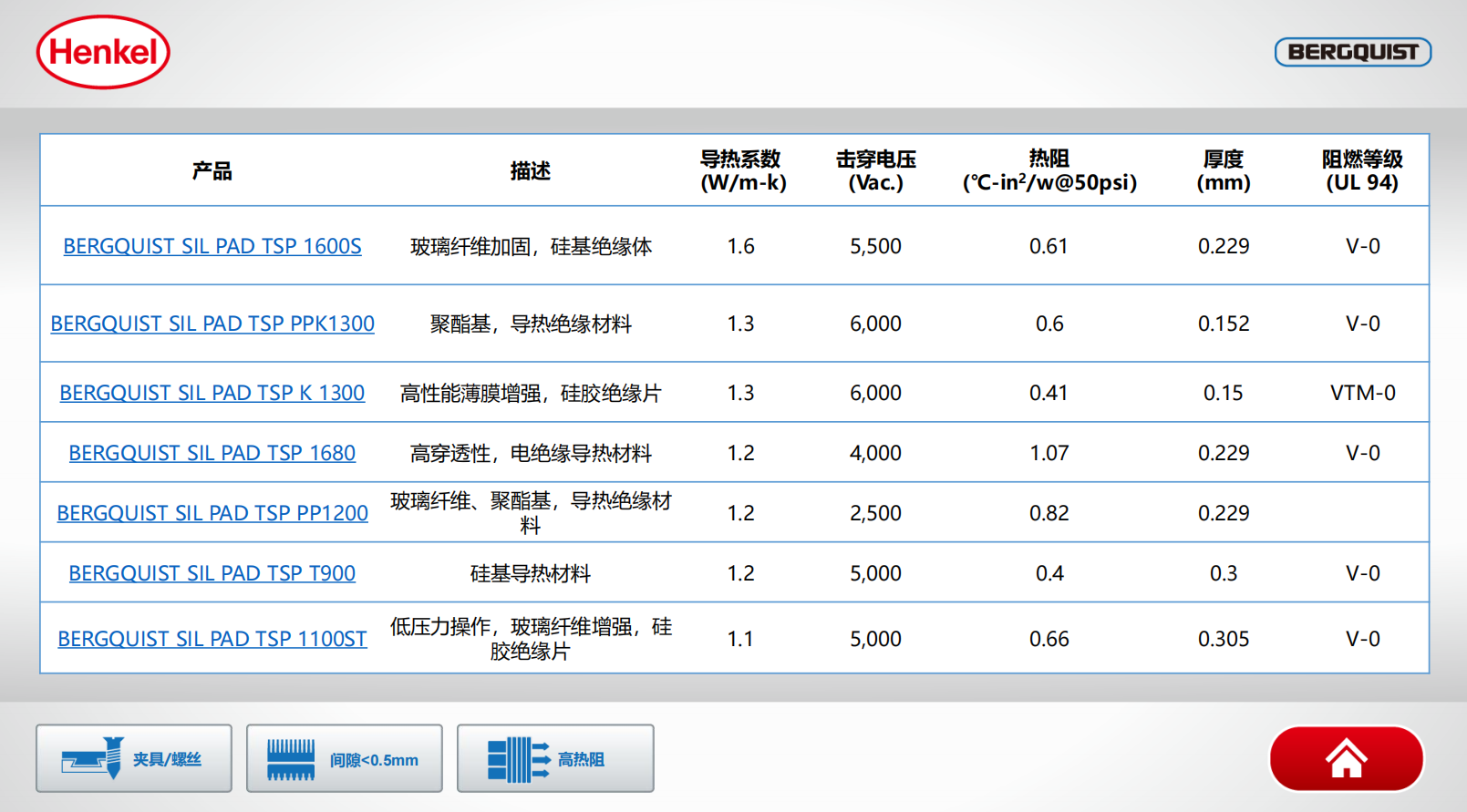Image resolution: width=1467 pixels, height=812 pixels.
Task: Open BERGQUIST SIL PAD TSP T900 link
Action: pos(212,573)
